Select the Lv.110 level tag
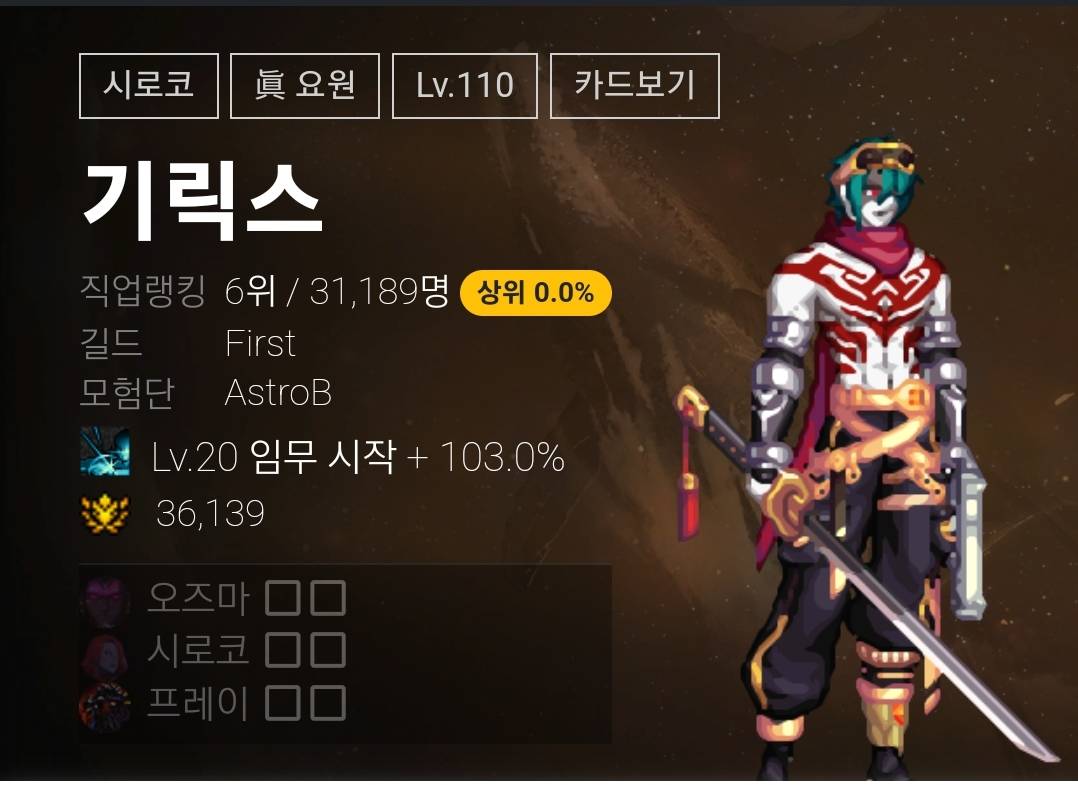1078x785 pixels. pos(465,86)
